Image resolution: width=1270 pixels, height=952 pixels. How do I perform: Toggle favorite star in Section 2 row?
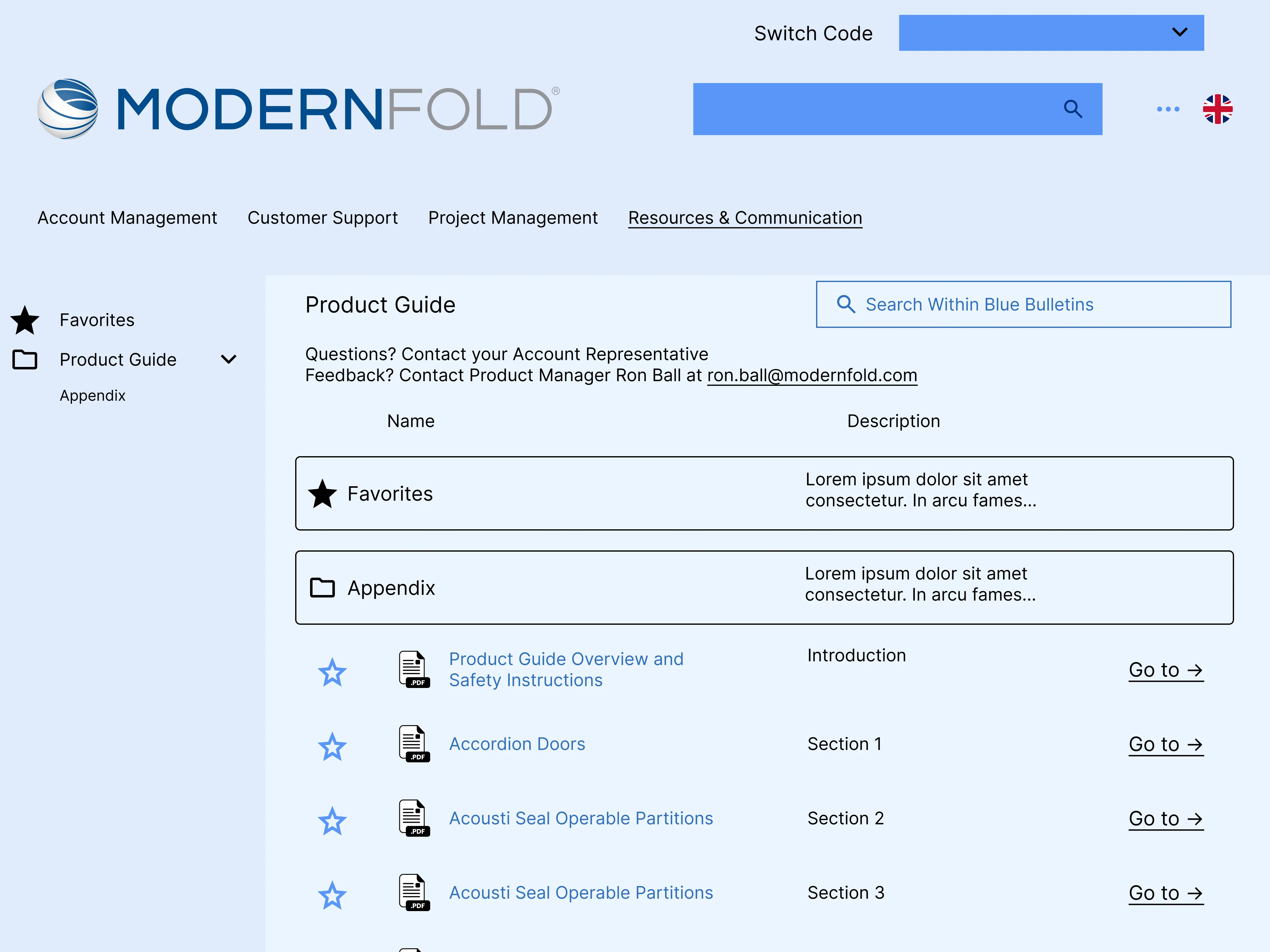(x=332, y=821)
